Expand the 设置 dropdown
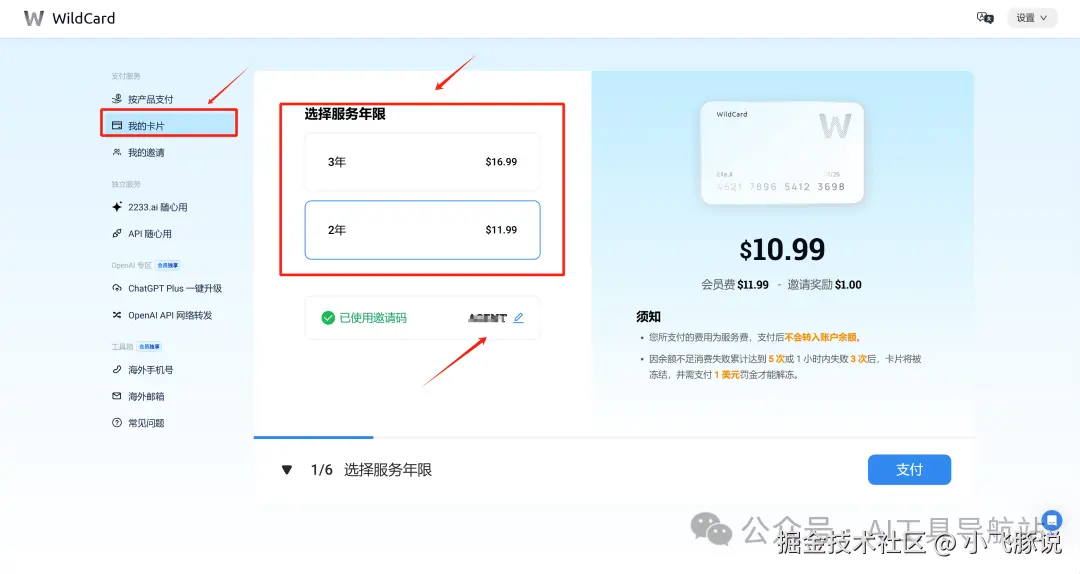The width and height of the screenshot is (1080, 574). [1031, 18]
